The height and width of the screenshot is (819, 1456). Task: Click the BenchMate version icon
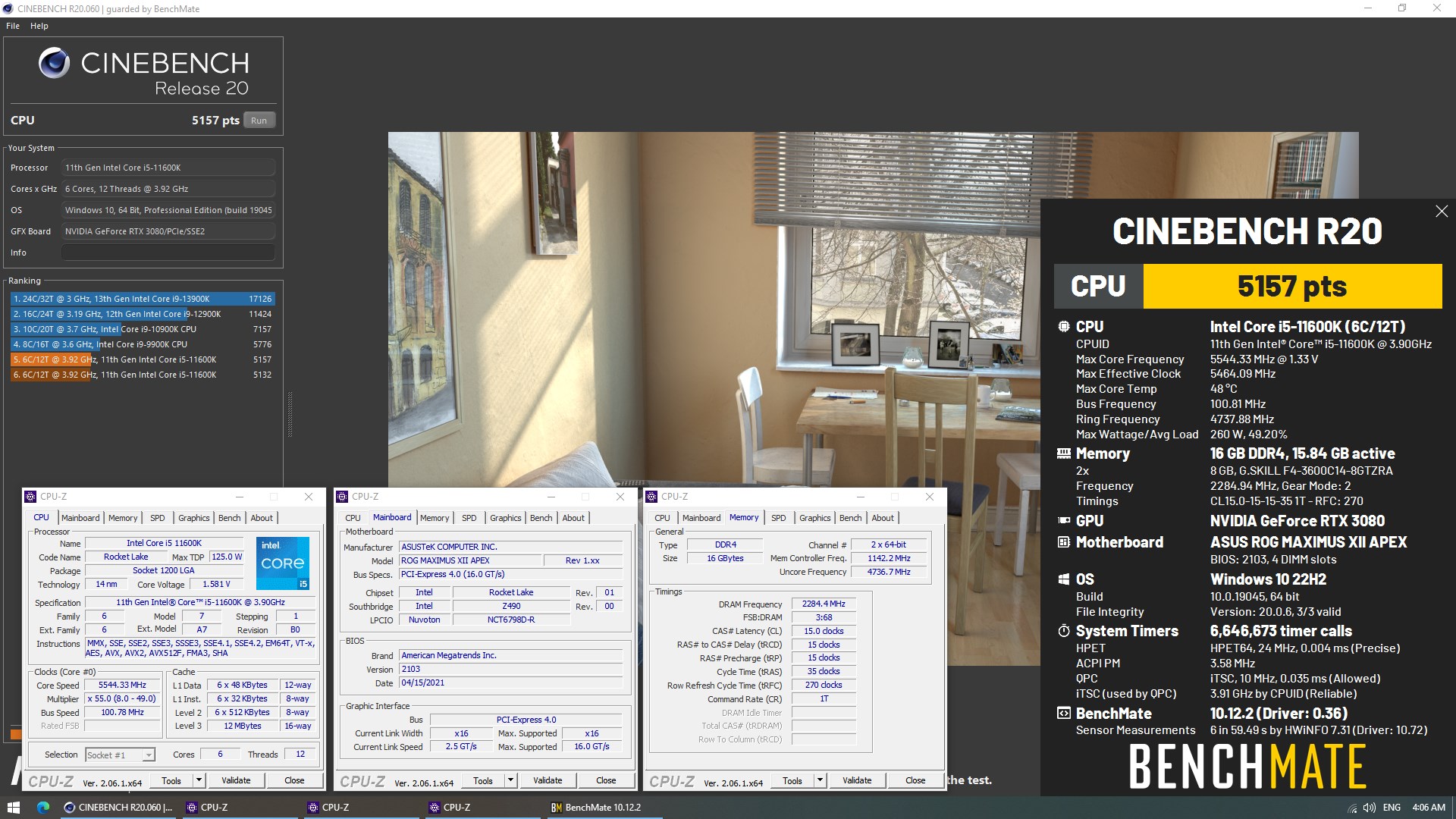pyautogui.click(x=1064, y=714)
